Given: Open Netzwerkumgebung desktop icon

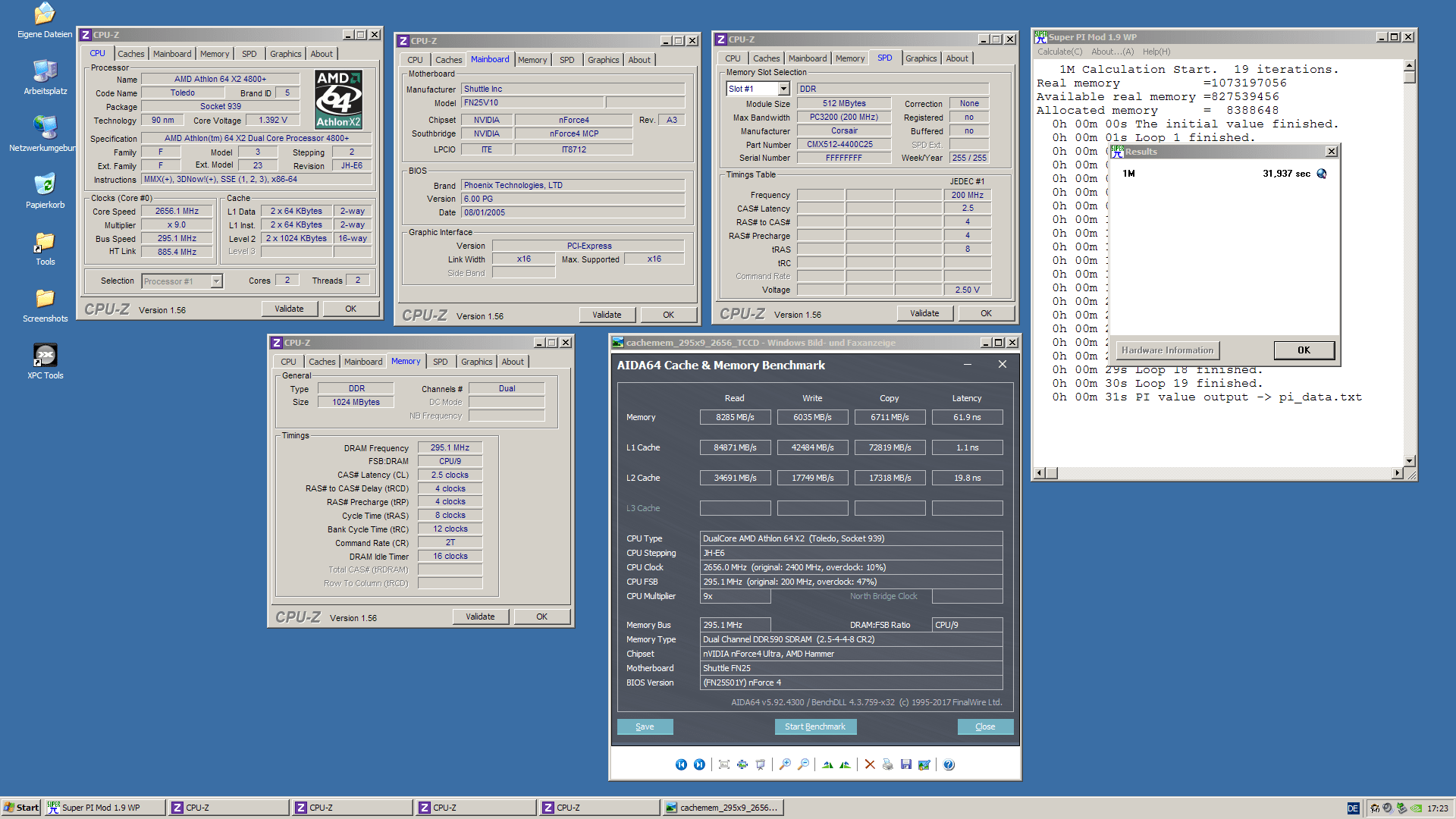Looking at the screenshot, I should click(45, 134).
